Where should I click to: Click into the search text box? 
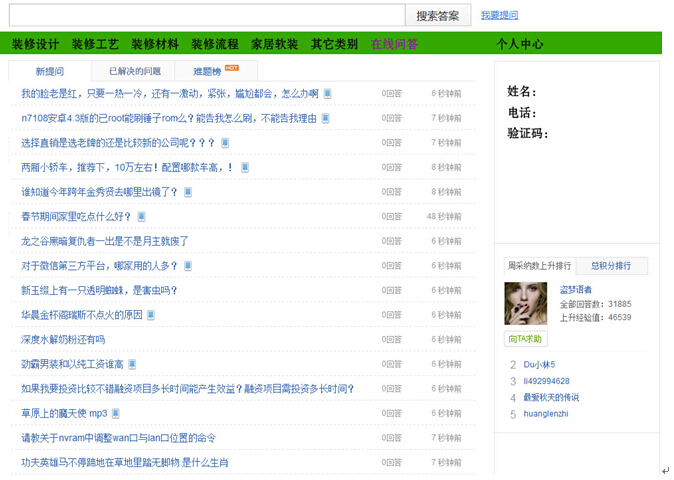206,15
